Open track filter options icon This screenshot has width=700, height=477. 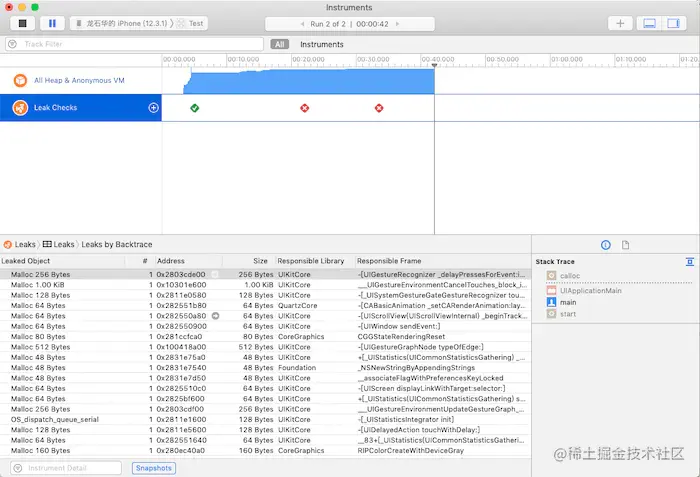pyautogui.click(x=12, y=44)
